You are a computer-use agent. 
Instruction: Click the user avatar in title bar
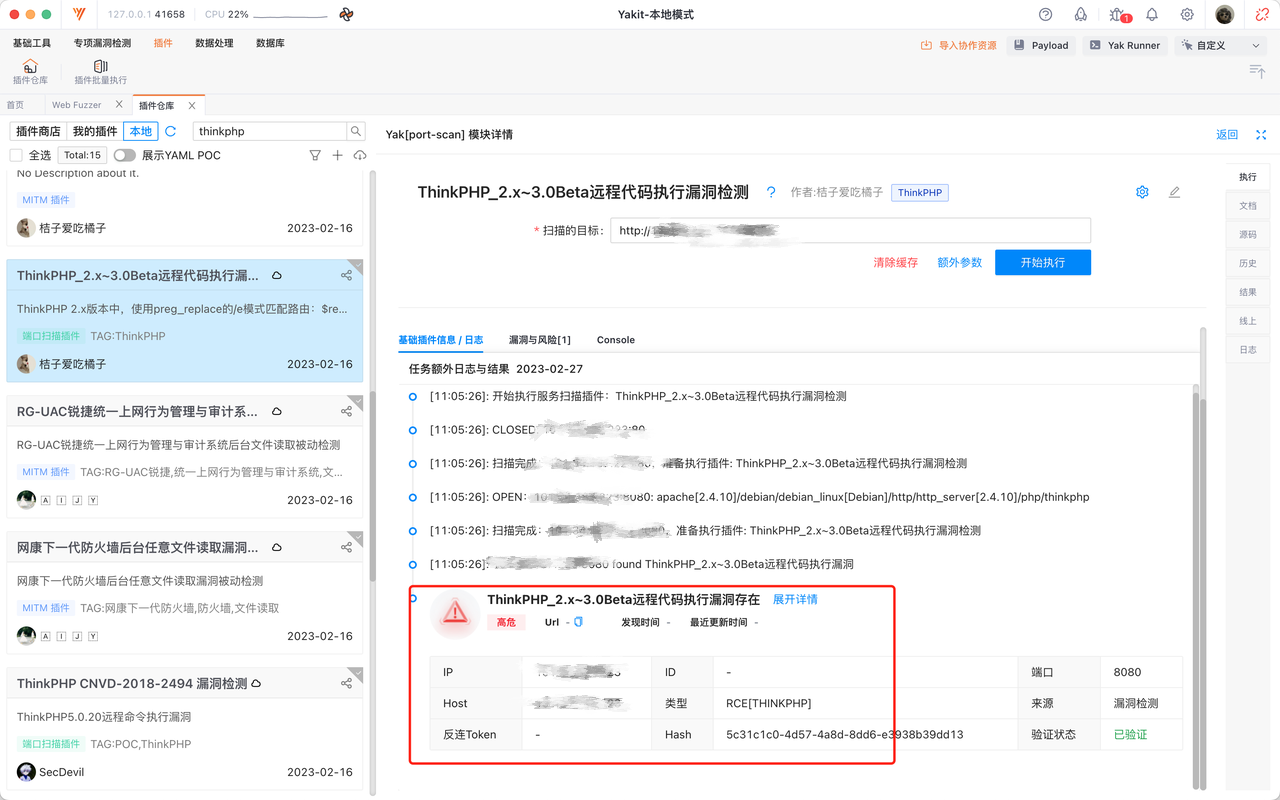[1225, 15]
